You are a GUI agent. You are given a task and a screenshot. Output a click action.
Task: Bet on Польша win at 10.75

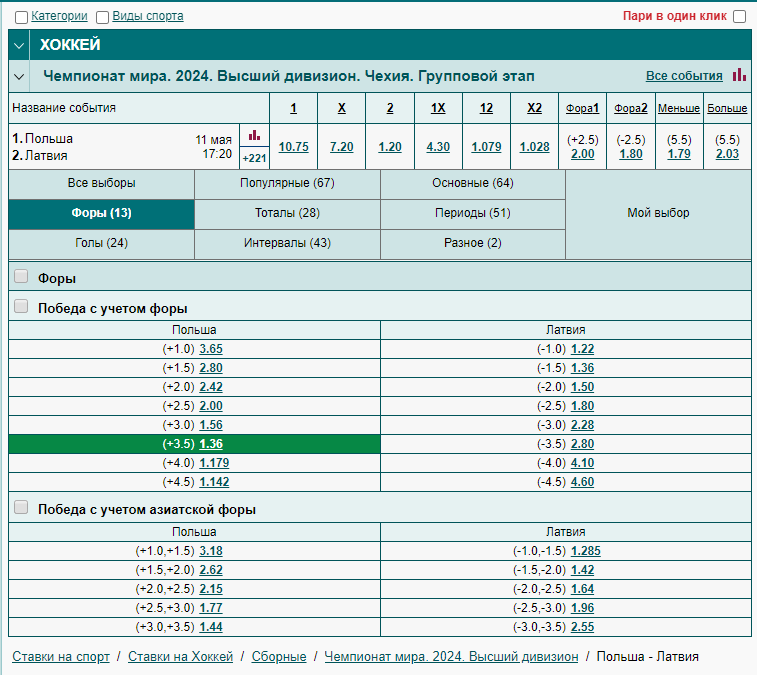294,147
